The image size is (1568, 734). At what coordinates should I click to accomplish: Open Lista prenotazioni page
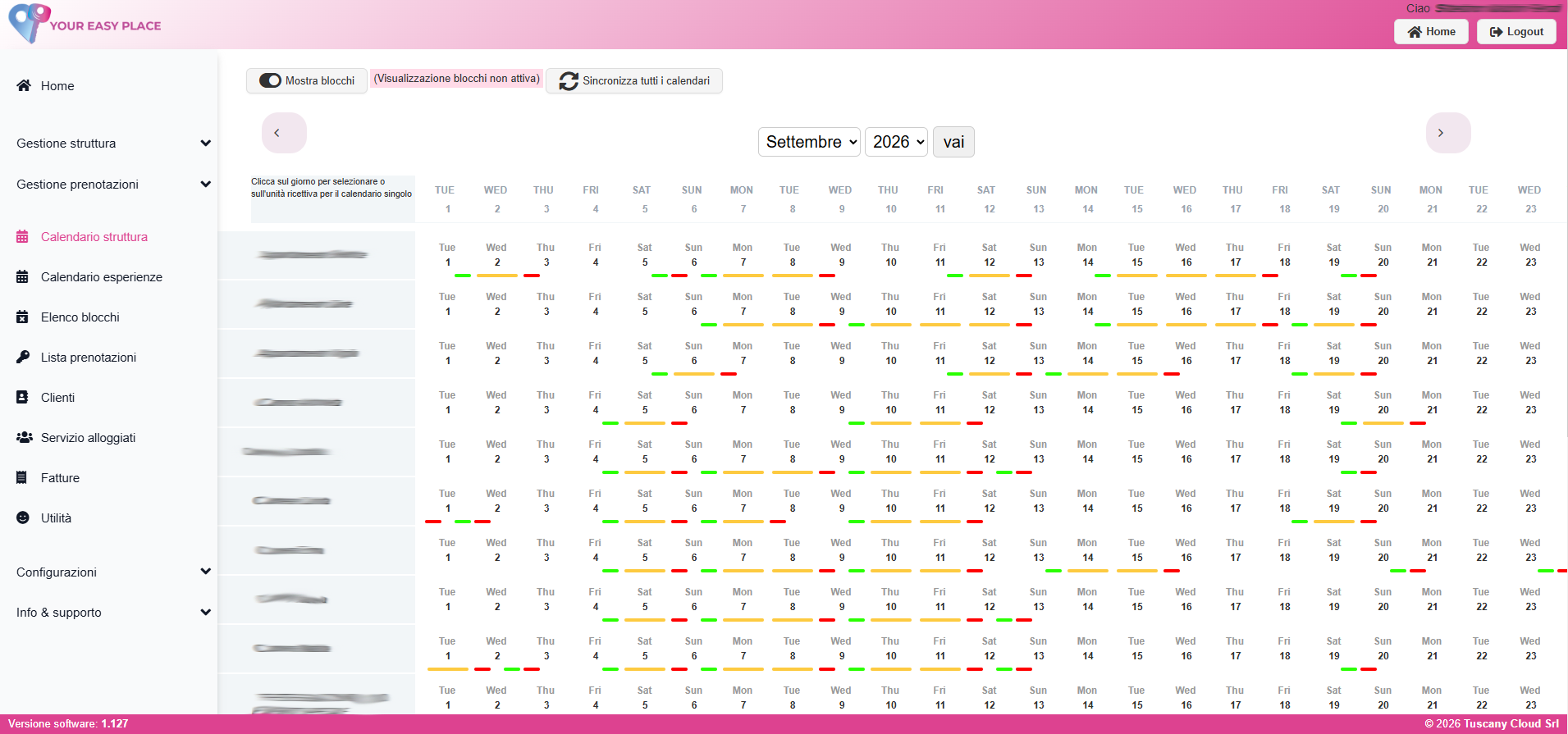(89, 357)
